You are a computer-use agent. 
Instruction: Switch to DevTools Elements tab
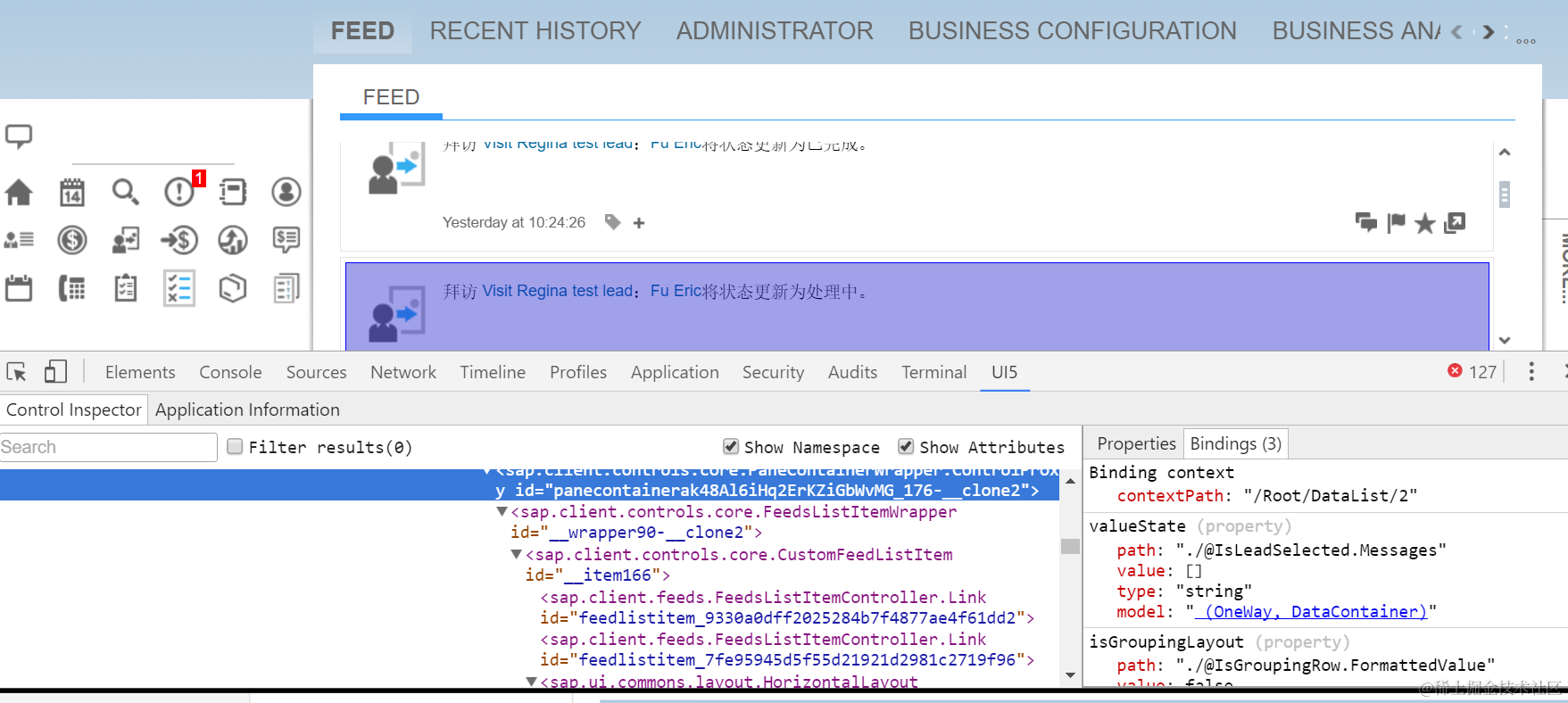coord(140,372)
